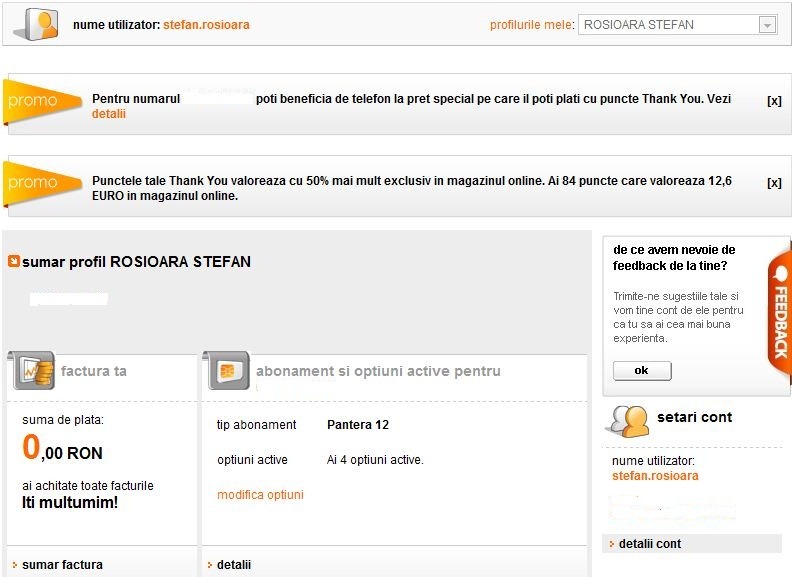Viewport: 792px width, 577px height.
Task: Click the user profile avatar icon
Action: click(x=36, y=25)
